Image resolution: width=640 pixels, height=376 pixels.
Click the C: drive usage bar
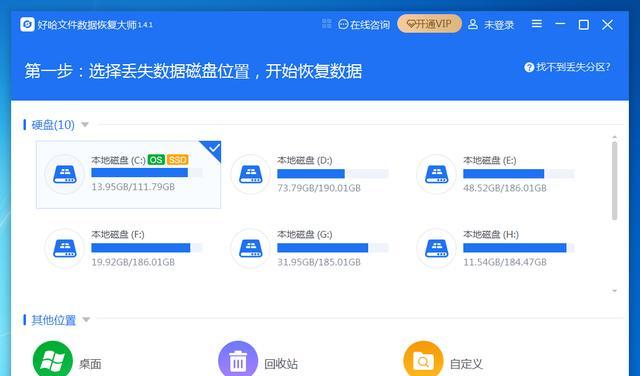point(147,173)
